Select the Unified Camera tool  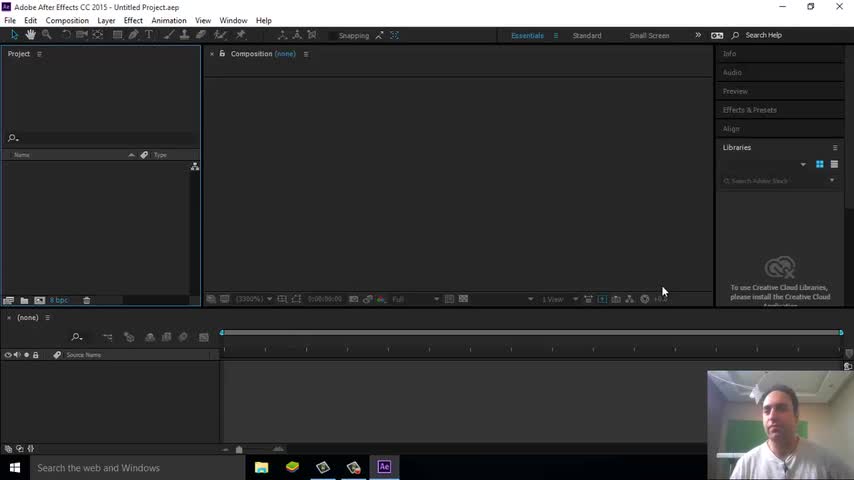[x=82, y=35]
